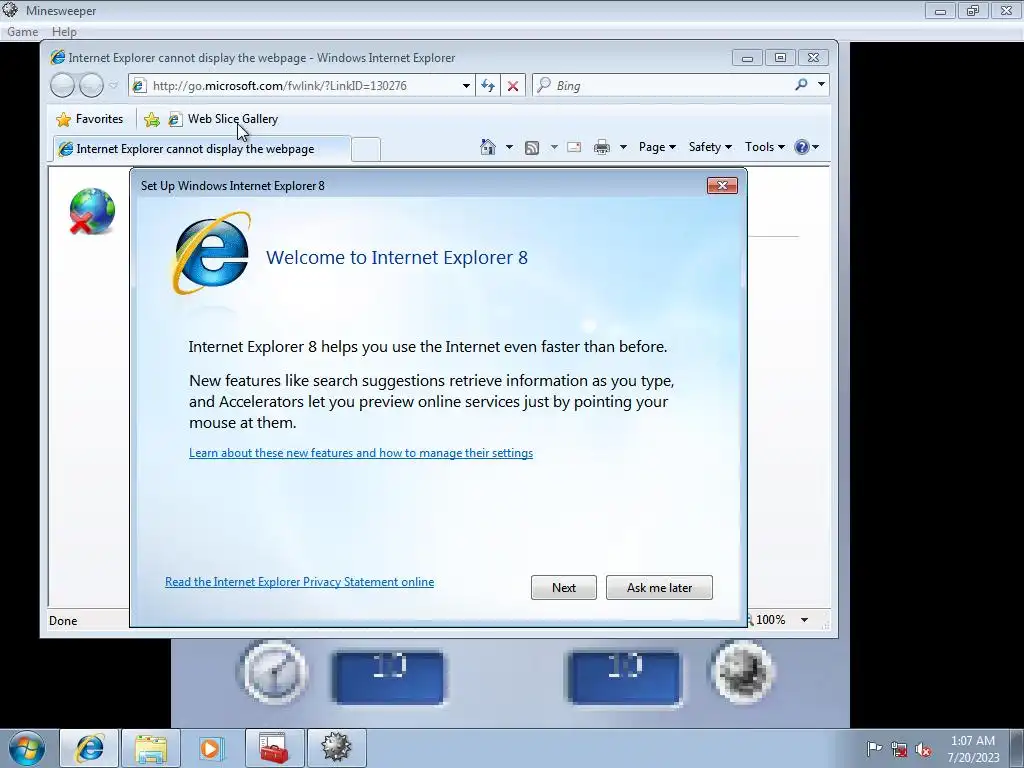Click the Home icon in command bar
Screen dimensions: 1024x768
488,147
